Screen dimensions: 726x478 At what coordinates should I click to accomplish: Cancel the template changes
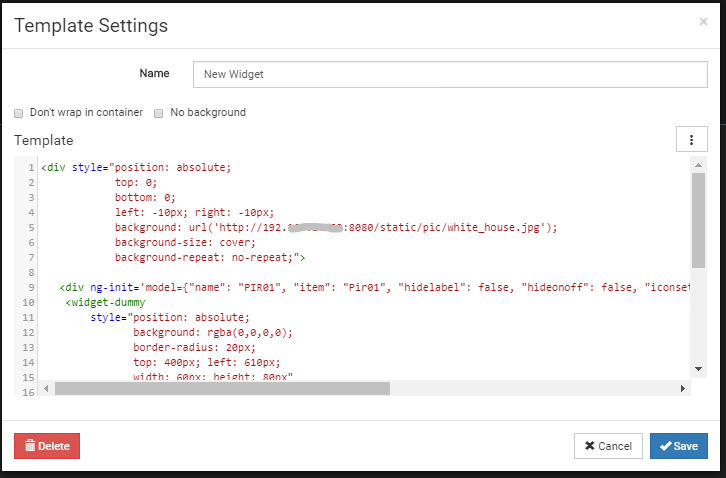(608, 446)
